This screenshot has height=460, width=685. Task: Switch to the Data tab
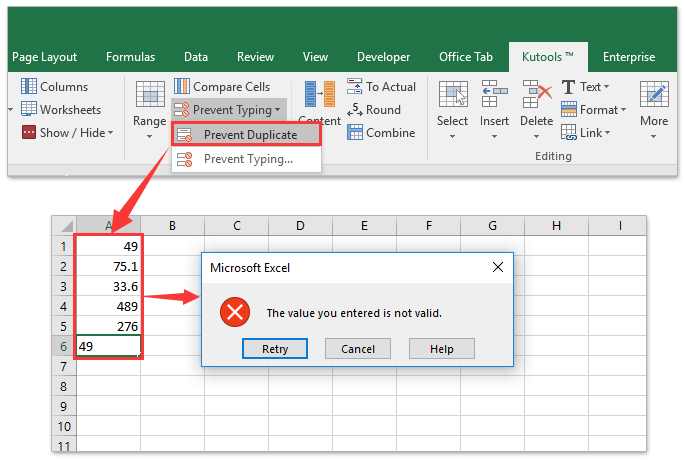point(196,57)
